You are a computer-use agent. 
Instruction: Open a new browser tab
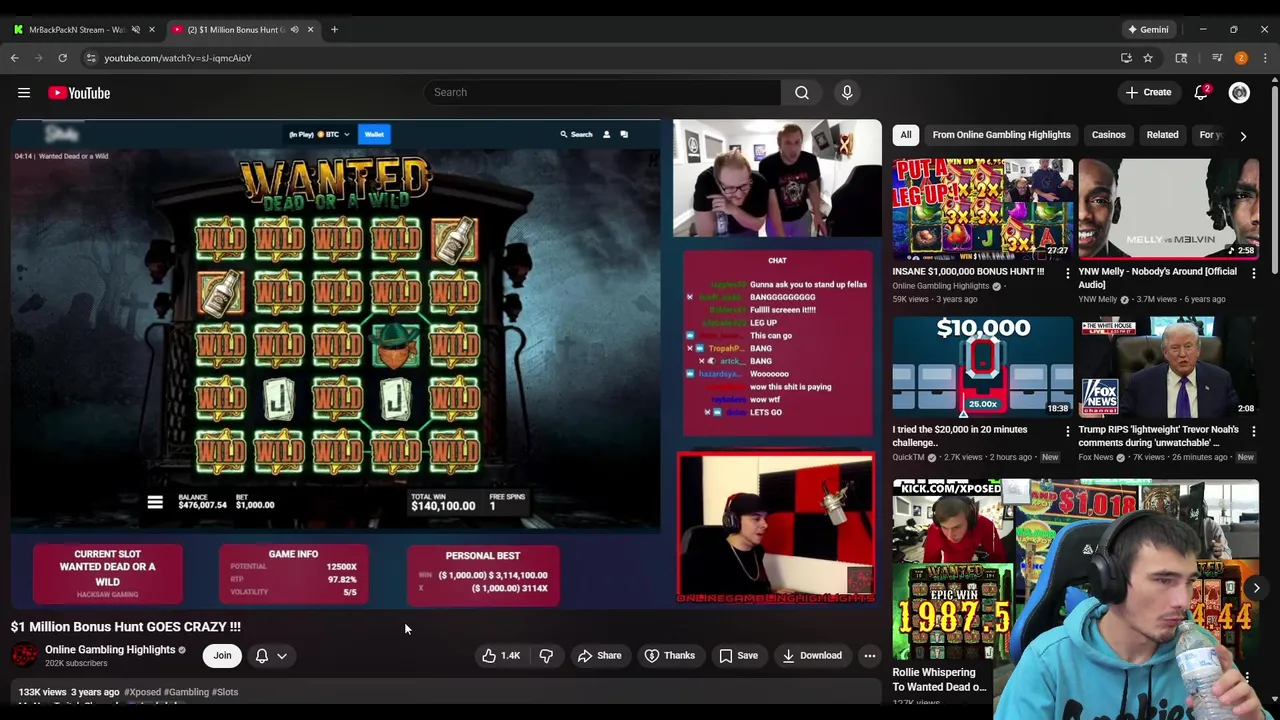(x=334, y=29)
